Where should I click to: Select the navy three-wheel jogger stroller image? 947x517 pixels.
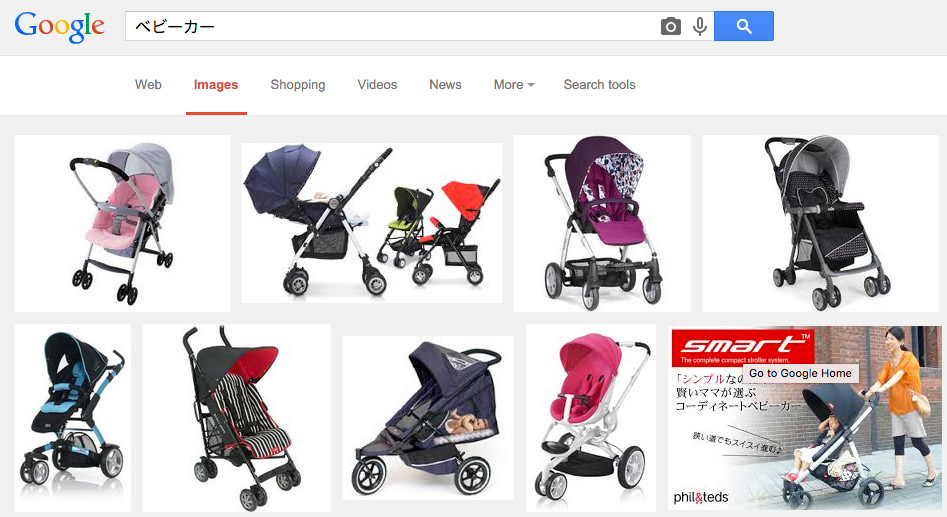point(428,418)
